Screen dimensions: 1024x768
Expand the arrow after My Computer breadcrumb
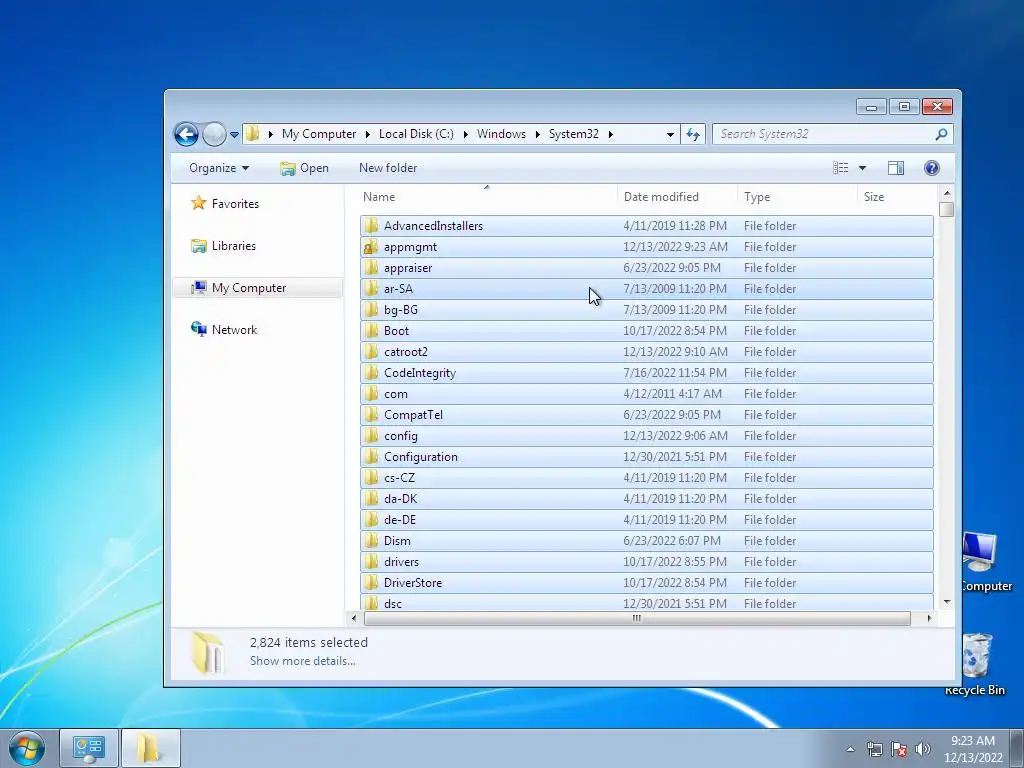click(x=367, y=134)
